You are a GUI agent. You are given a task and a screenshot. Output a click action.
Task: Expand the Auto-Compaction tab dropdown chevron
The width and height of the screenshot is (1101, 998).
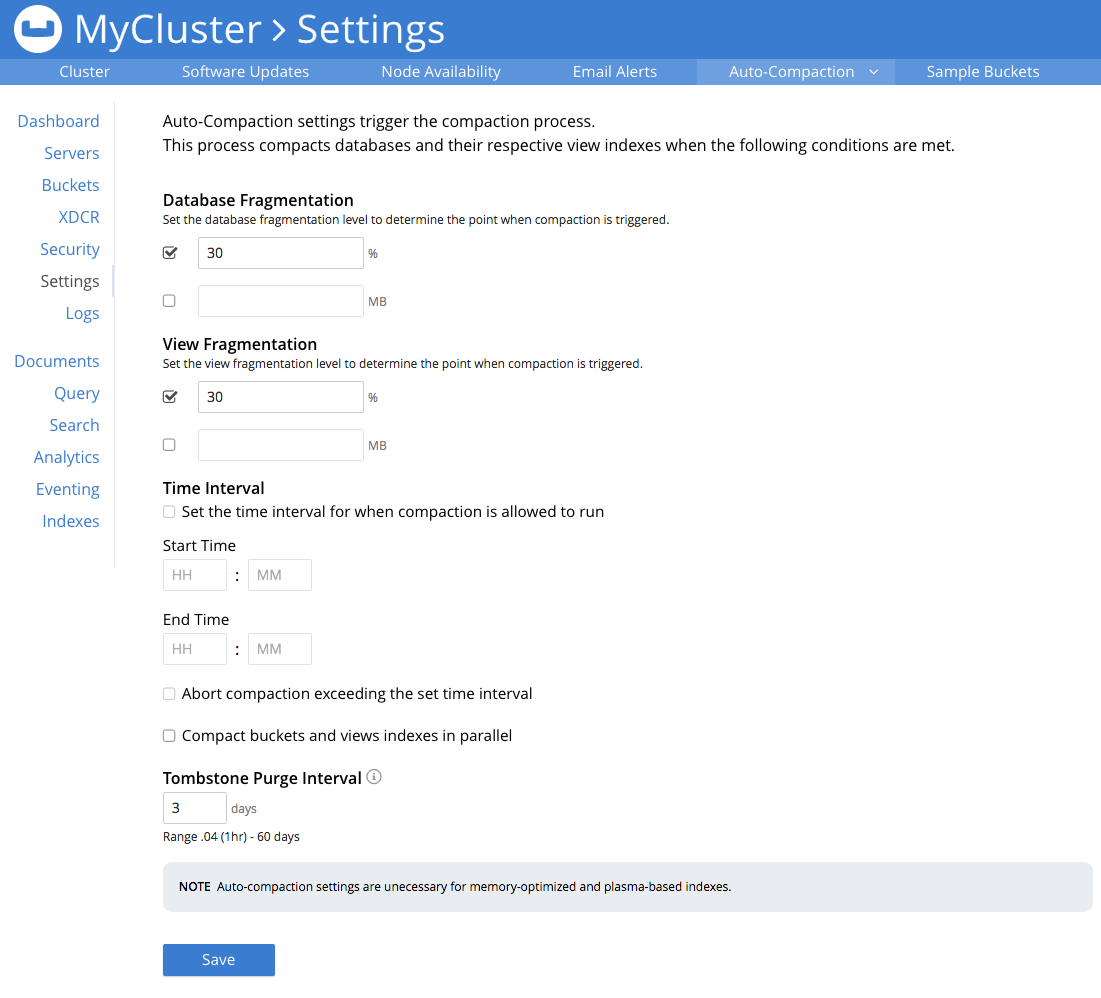tap(873, 72)
